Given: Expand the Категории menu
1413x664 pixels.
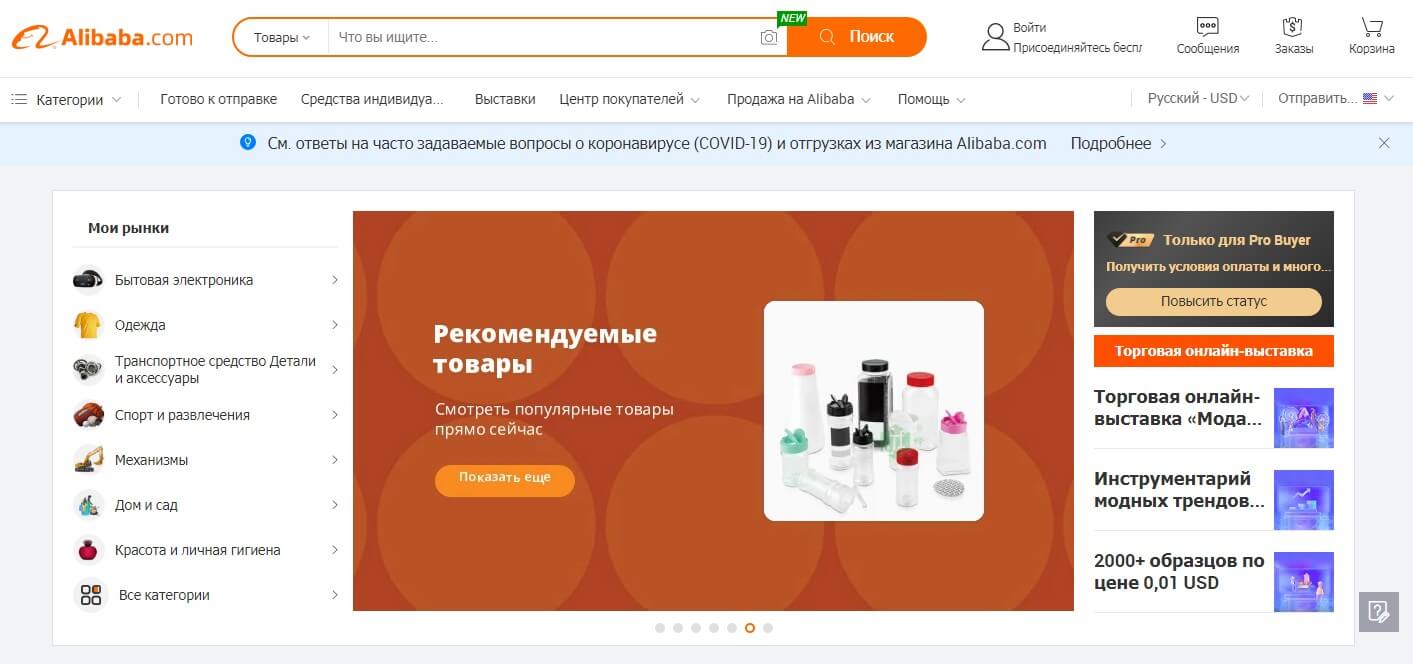Looking at the screenshot, I should [x=66, y=99].
